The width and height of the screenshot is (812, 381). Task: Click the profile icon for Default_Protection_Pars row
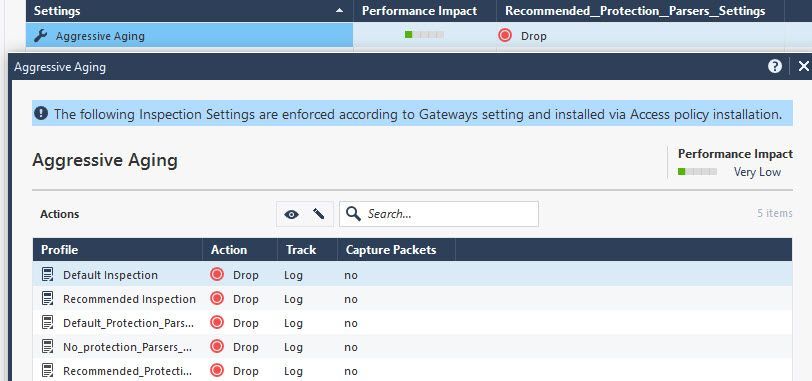48,323
